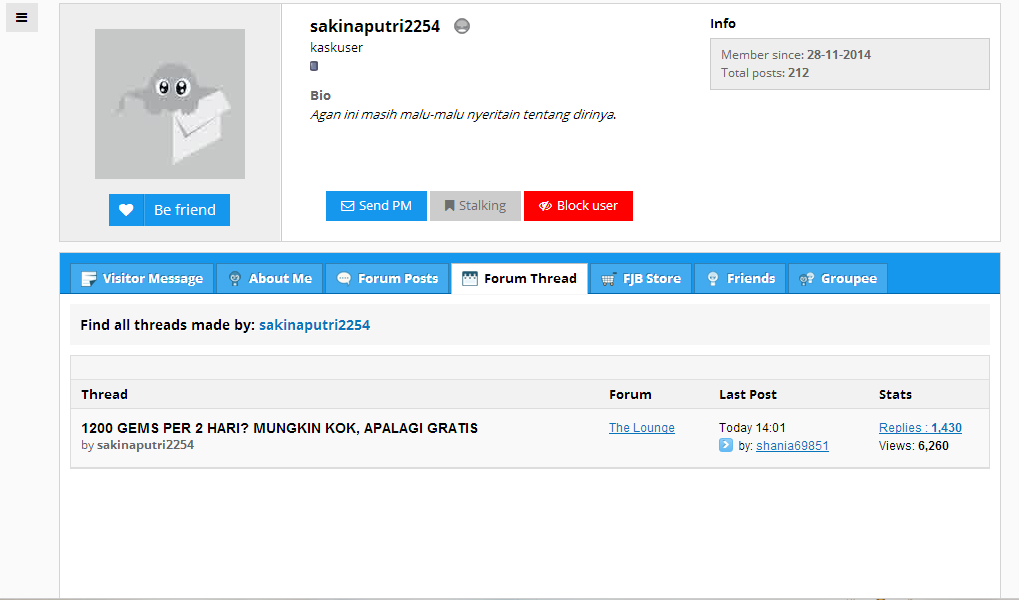Screen dimensions: 1019x600
Task: Switch to the Visitor Message tab
Action: pos(142,278)
